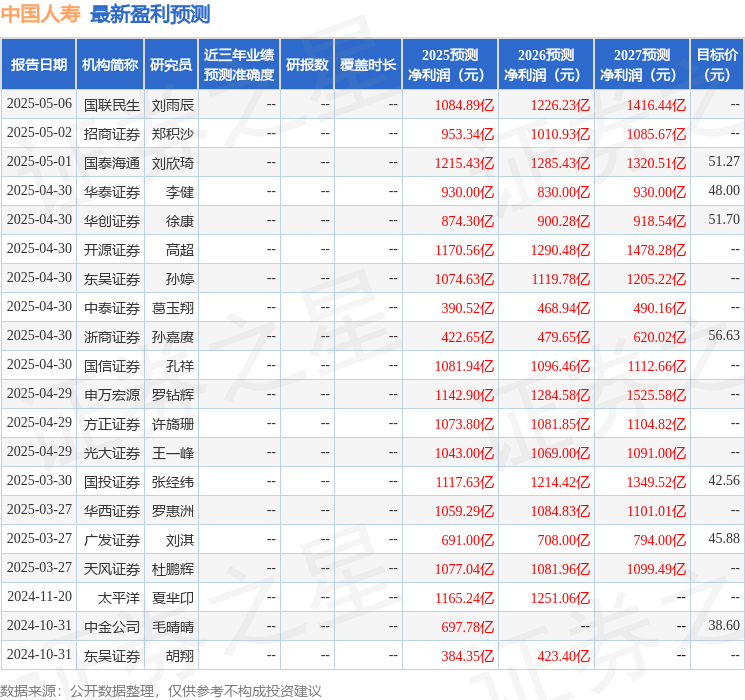Click the 研究员 column header
Viewport: 745px width, 700px height.
pyautogui.click(x=171, y=64)
